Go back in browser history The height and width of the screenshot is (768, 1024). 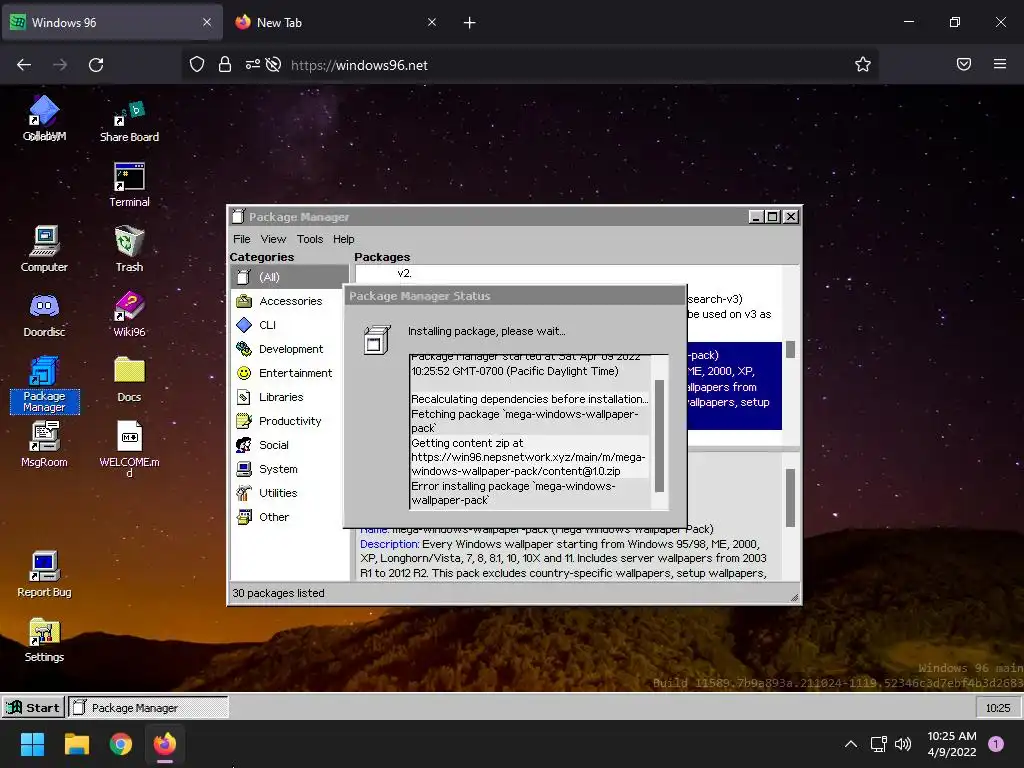click(24, 65)
